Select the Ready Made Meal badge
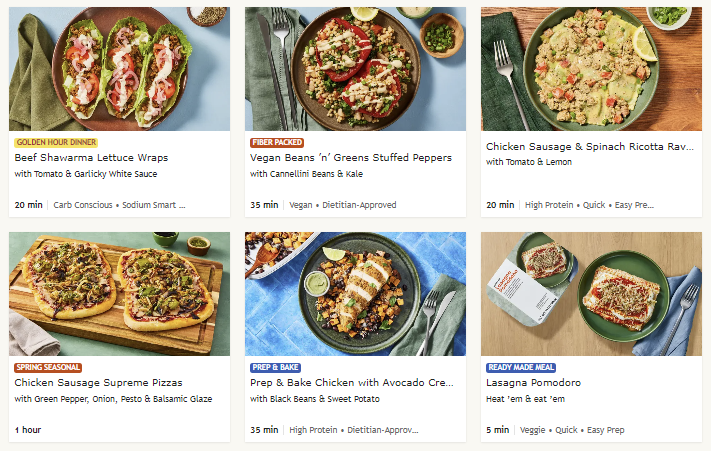711x451 pixels. [522, 368]
